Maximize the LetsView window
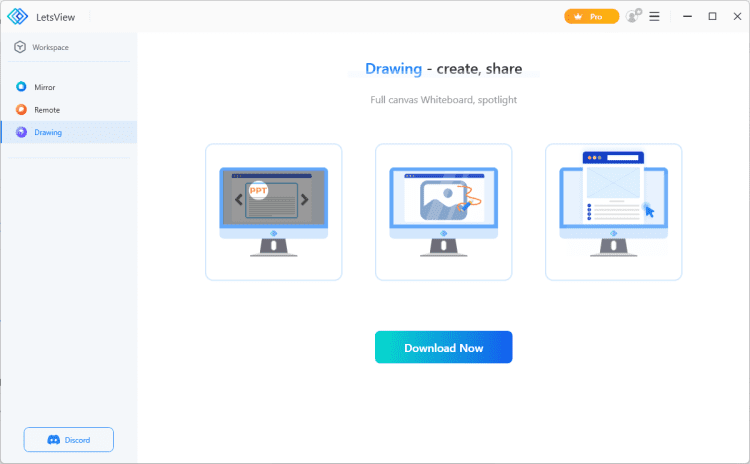Image resolution: width=750 pixels, height=464 pixels. coord(712,16)
